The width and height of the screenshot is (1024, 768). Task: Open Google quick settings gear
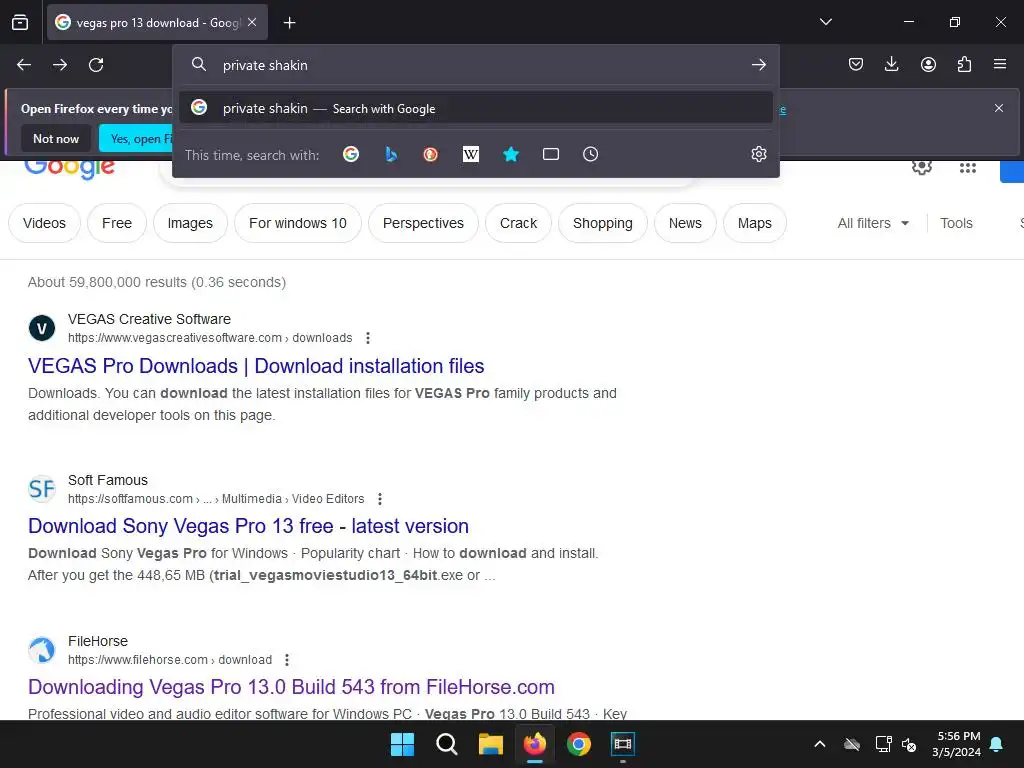[x=921, y=167]
